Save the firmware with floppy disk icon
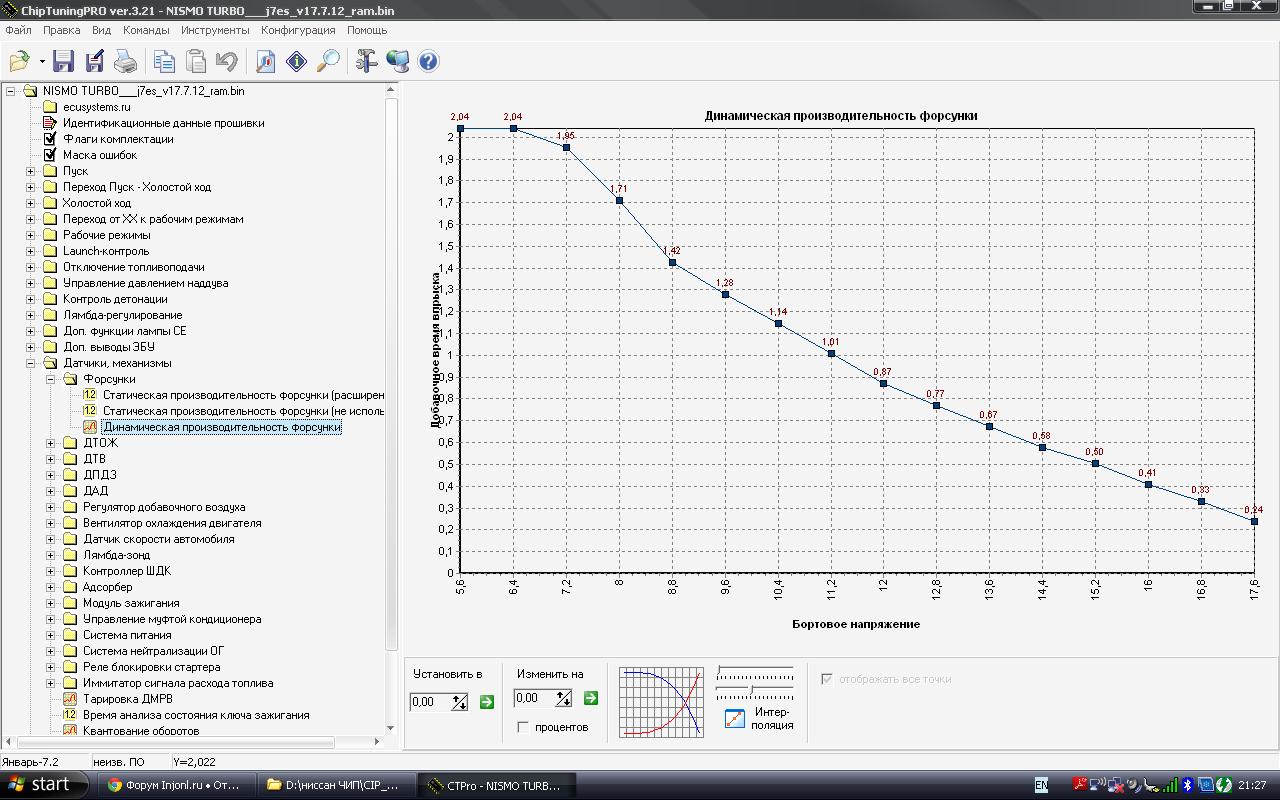Image resolution: width=1280 pixels, height=800 pixels. [63, 61]
